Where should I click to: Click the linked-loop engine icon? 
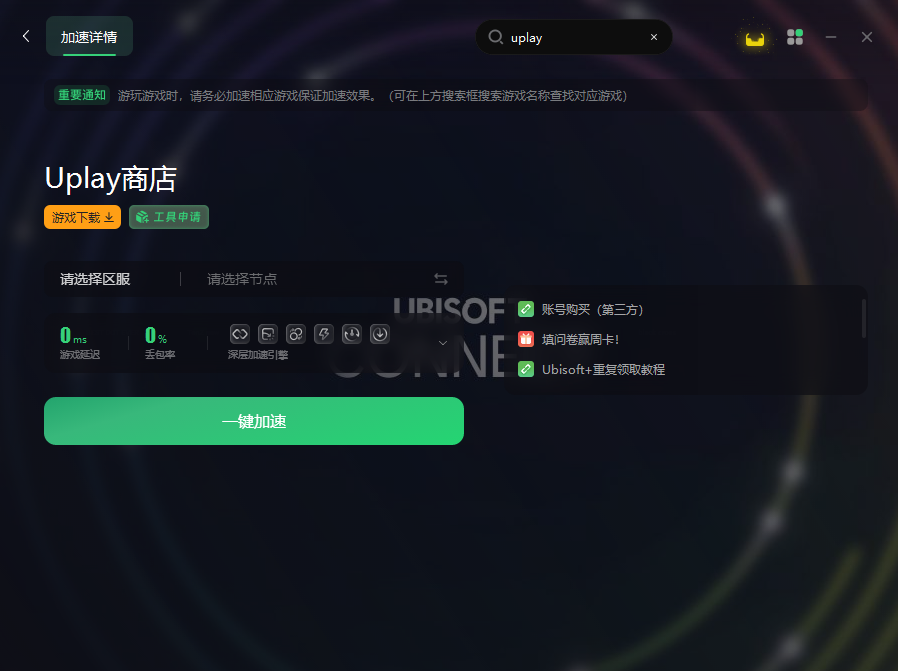click(x=240, y=334)
